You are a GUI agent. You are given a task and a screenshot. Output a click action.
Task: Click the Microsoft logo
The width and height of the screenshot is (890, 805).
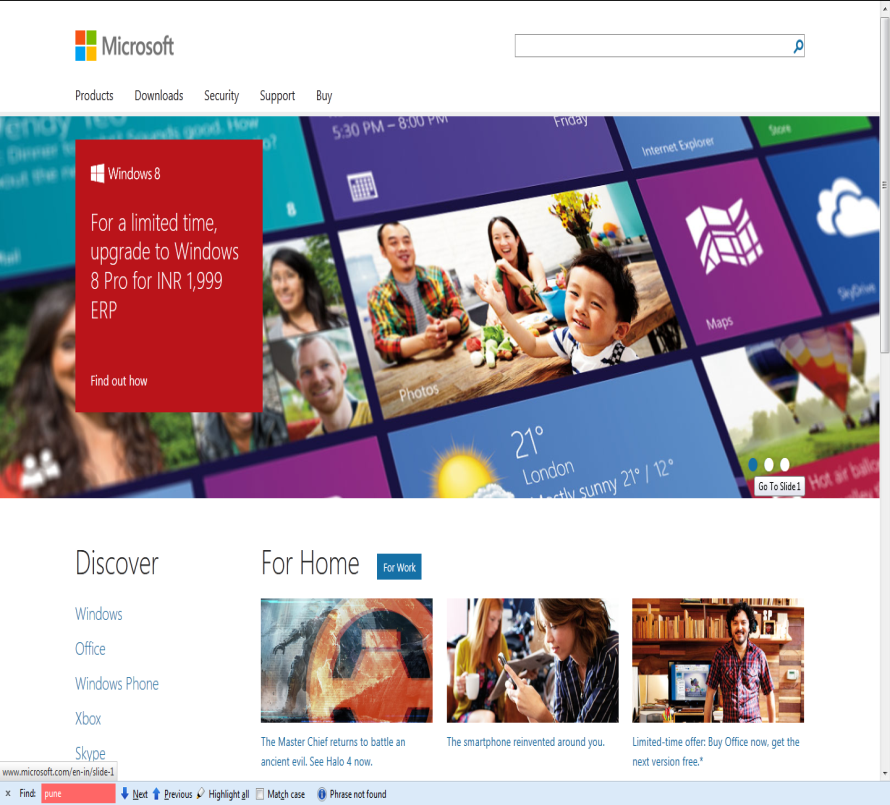click(124, 46)
